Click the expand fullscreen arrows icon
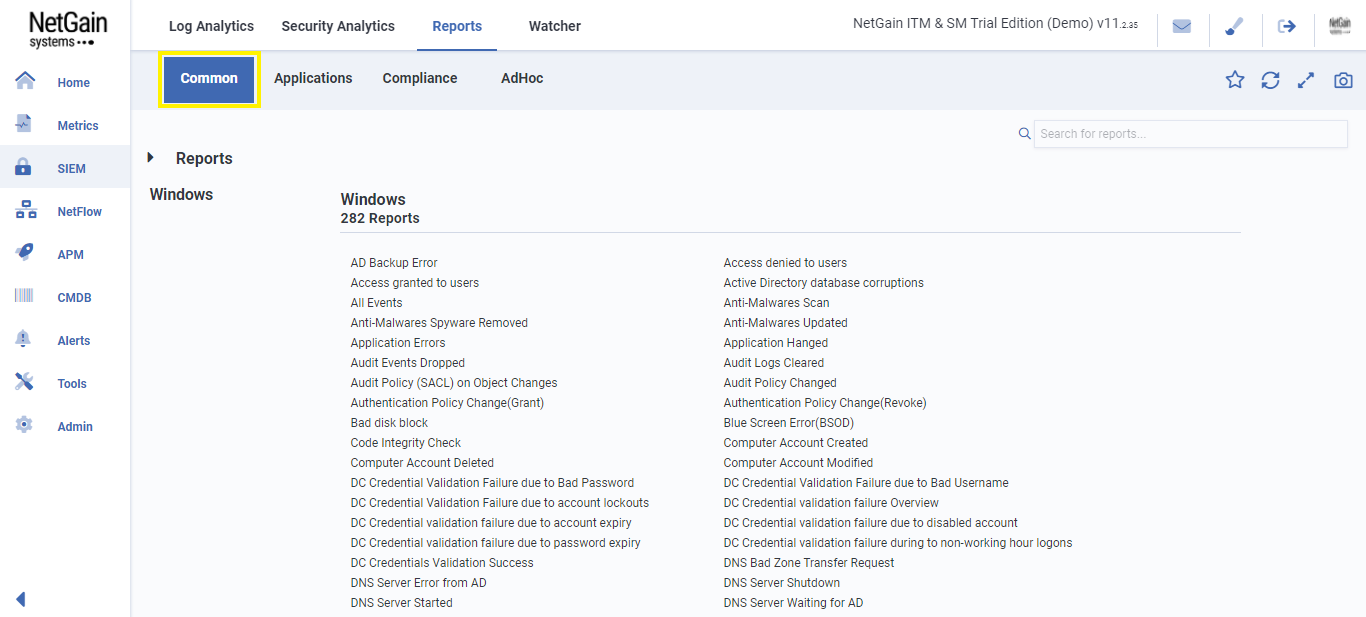This screenshot has width=1366, height=617. click(1306, 80)
